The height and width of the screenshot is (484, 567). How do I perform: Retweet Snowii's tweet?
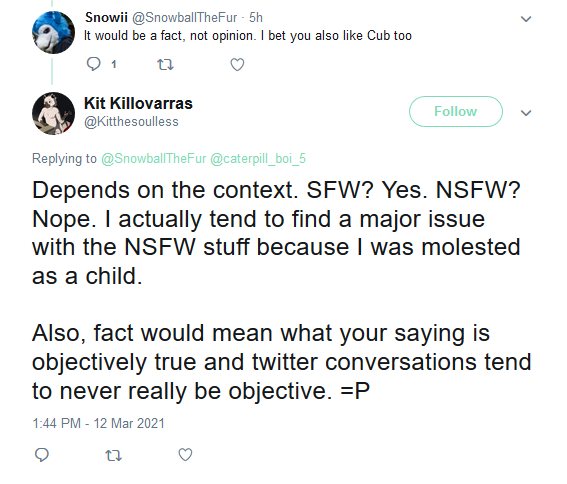click(165, 65)
